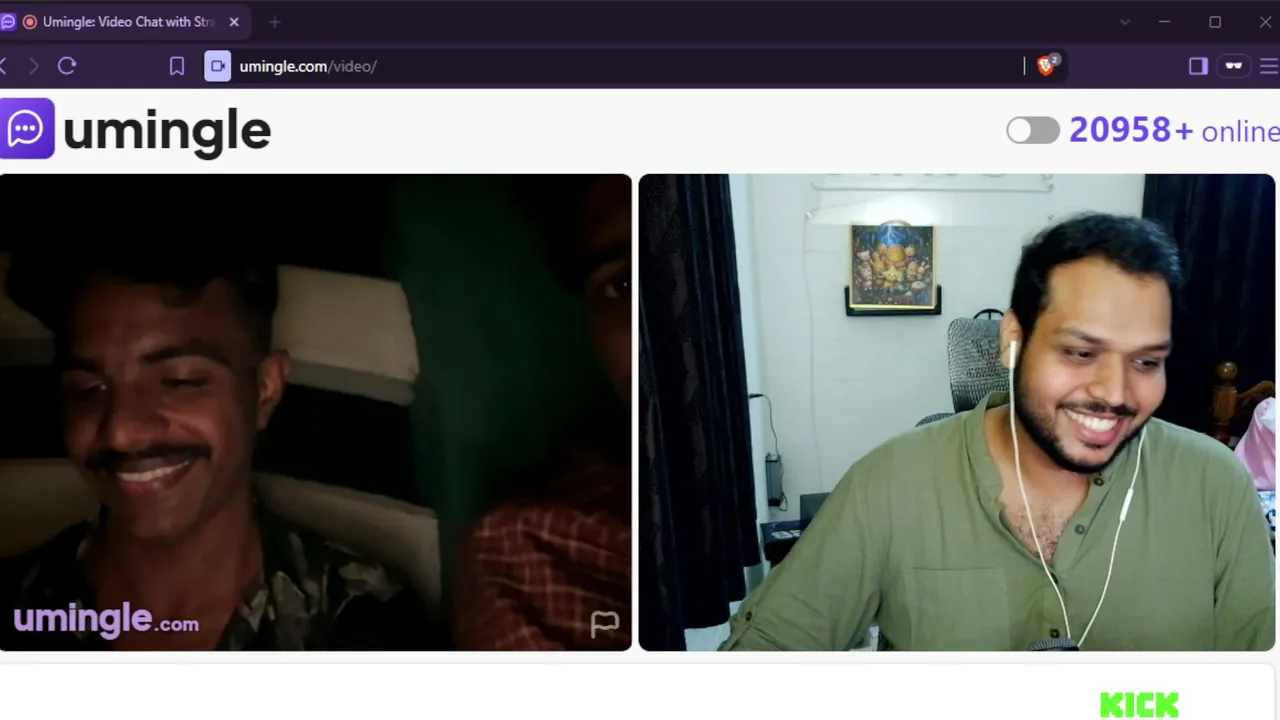Click your own webcam video feed
This screenshot has height=720, width=1280.
pyautogui.click(x=957, y=412)
